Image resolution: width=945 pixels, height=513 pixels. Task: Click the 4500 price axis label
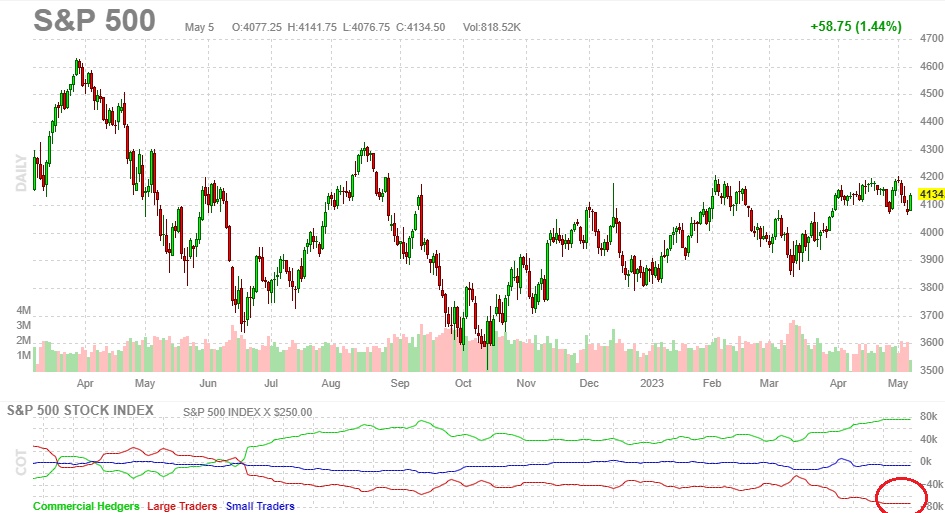point(932,93)
